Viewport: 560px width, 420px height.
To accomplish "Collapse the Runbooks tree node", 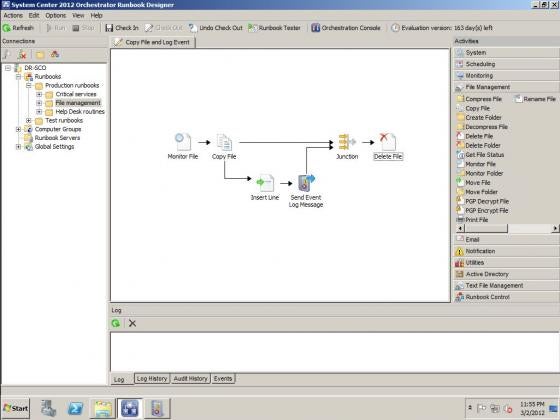I will 18,77.
